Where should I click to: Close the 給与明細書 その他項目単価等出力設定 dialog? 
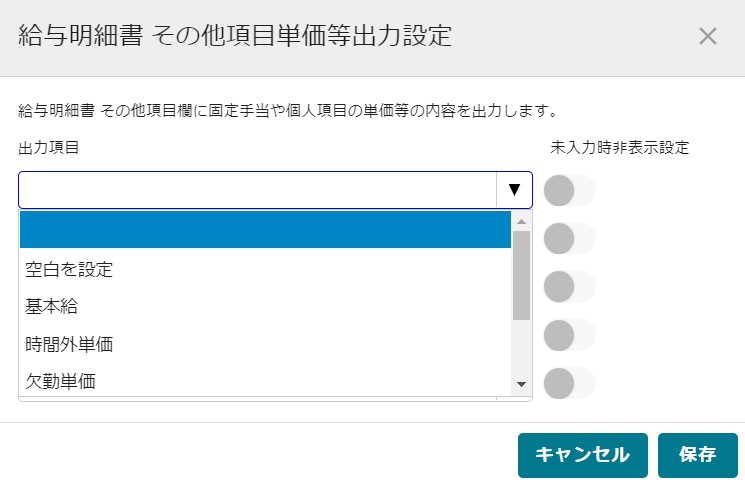tap(707, 36)
